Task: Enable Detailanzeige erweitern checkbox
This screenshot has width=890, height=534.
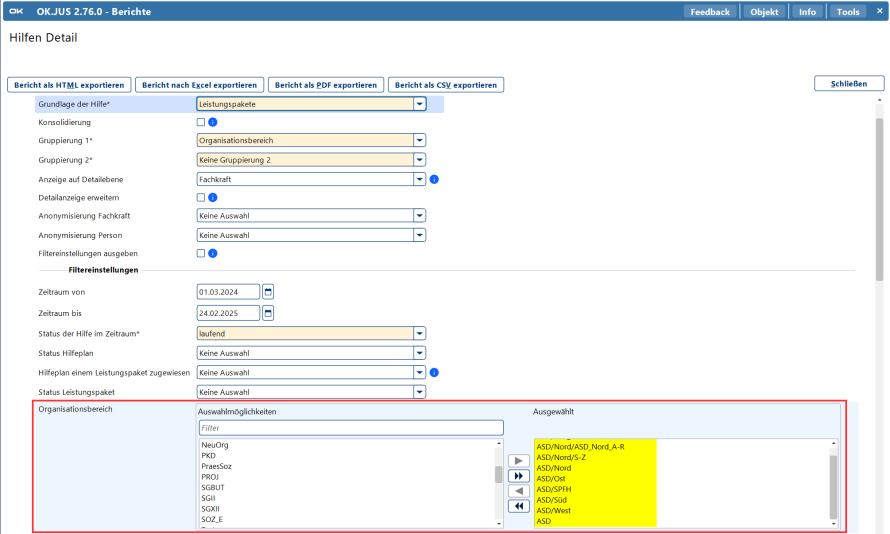Action: [x=200, y=197]
